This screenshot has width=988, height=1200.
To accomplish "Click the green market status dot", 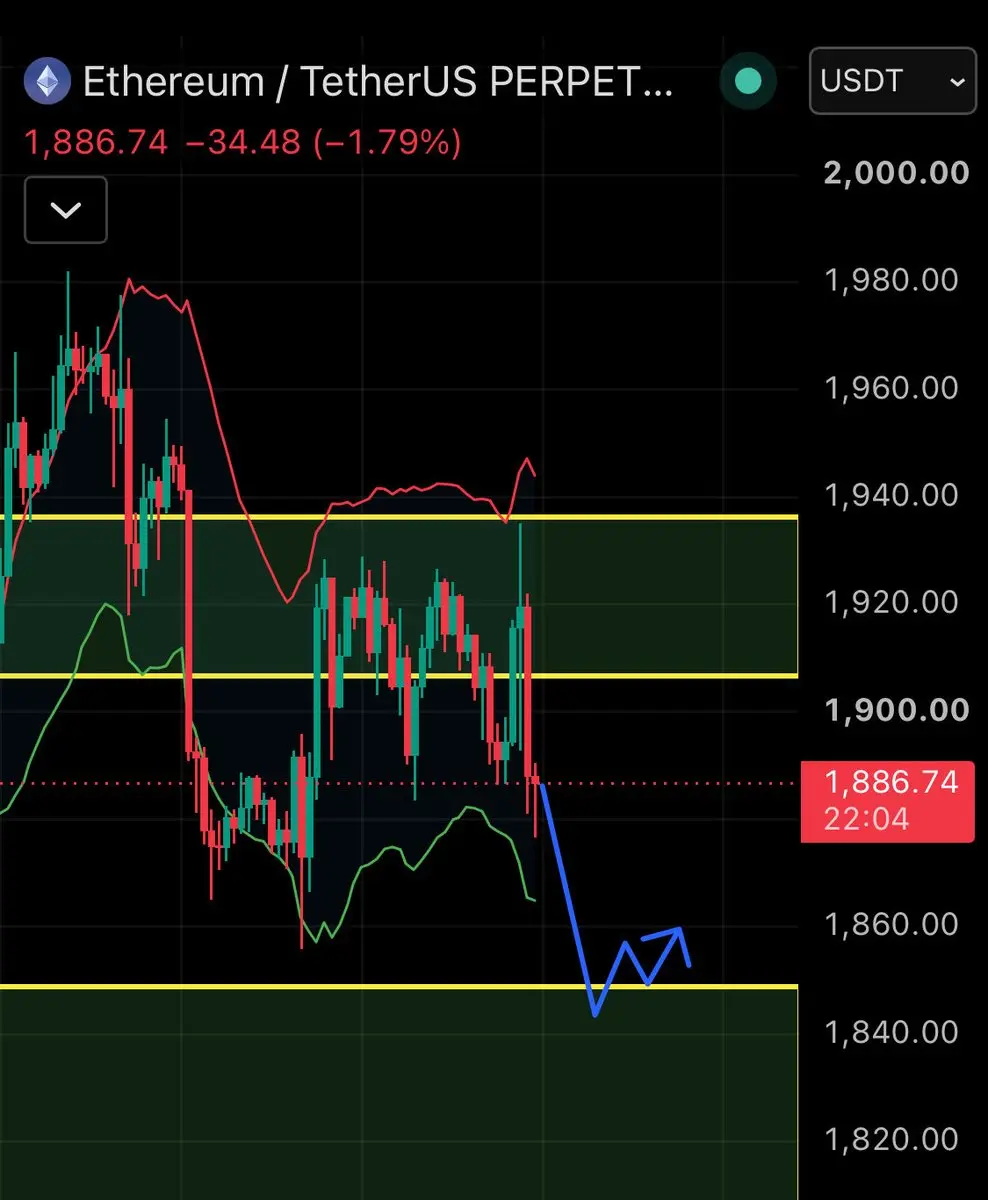I will [747, 82].
